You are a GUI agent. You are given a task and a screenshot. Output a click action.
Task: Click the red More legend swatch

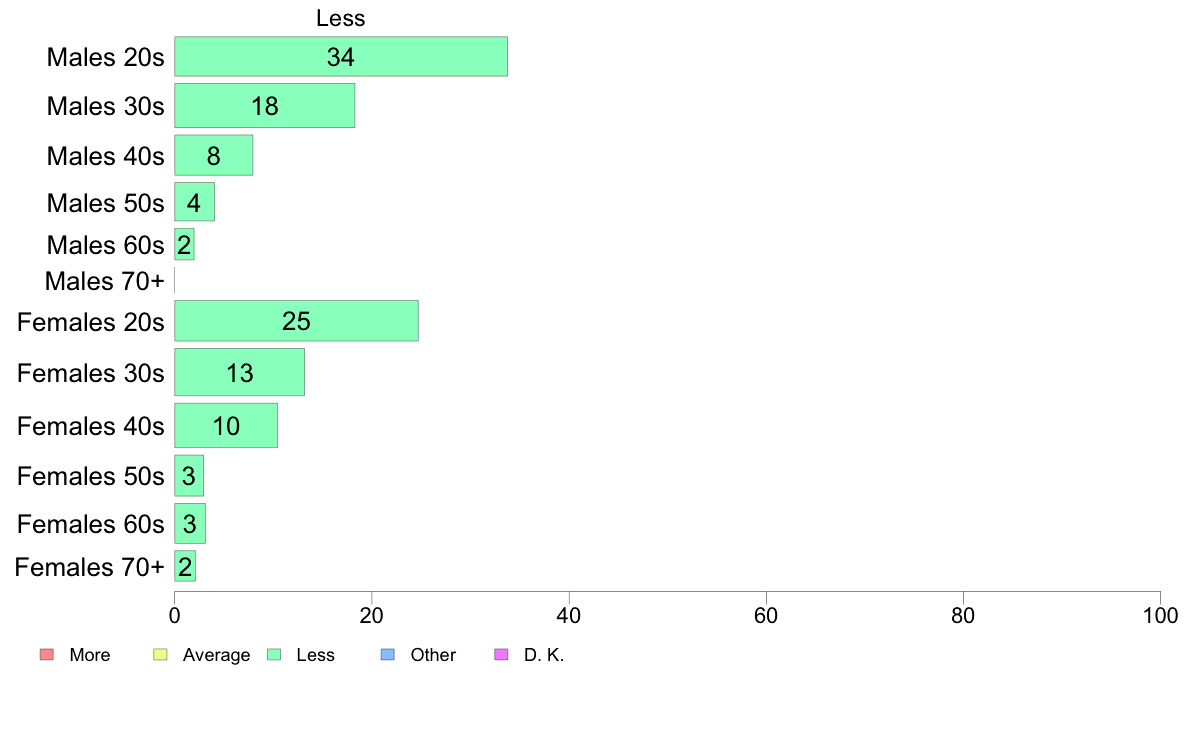(47, 654)
